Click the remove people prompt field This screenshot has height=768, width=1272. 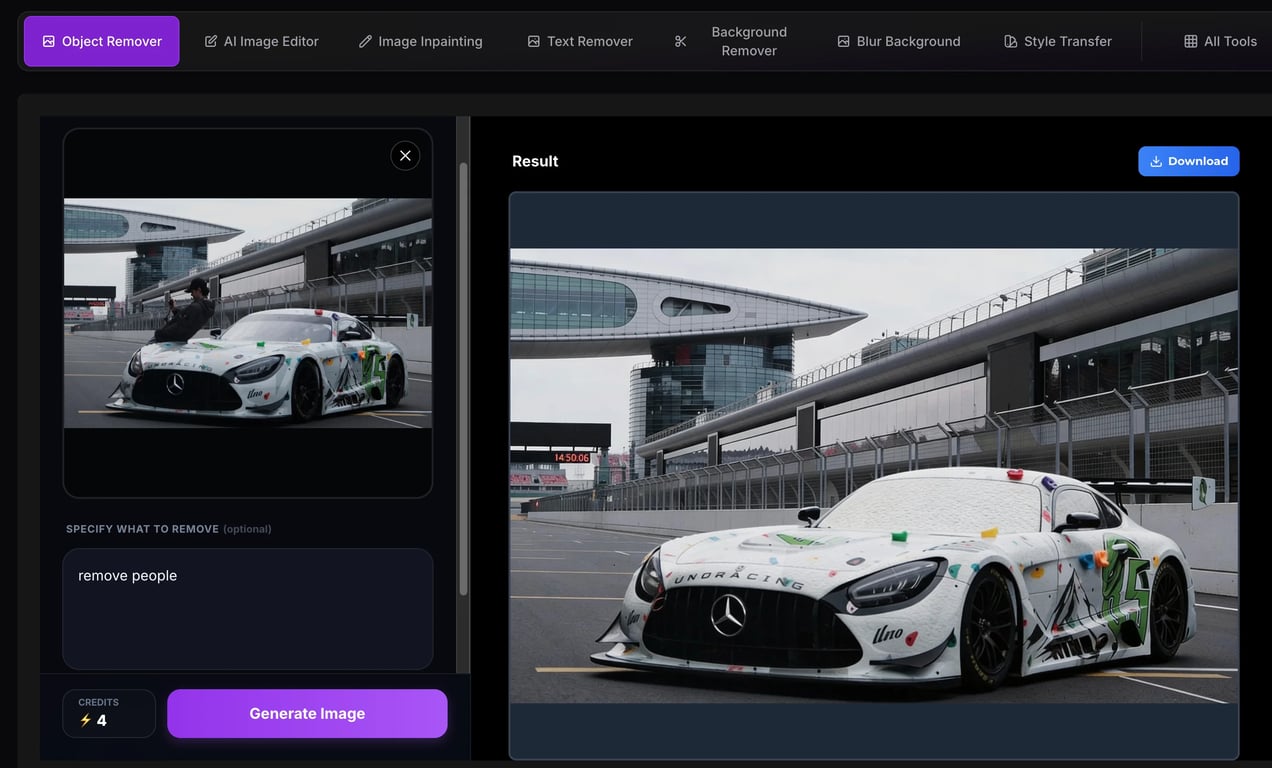pyautogui.click(x=247, y=608)
